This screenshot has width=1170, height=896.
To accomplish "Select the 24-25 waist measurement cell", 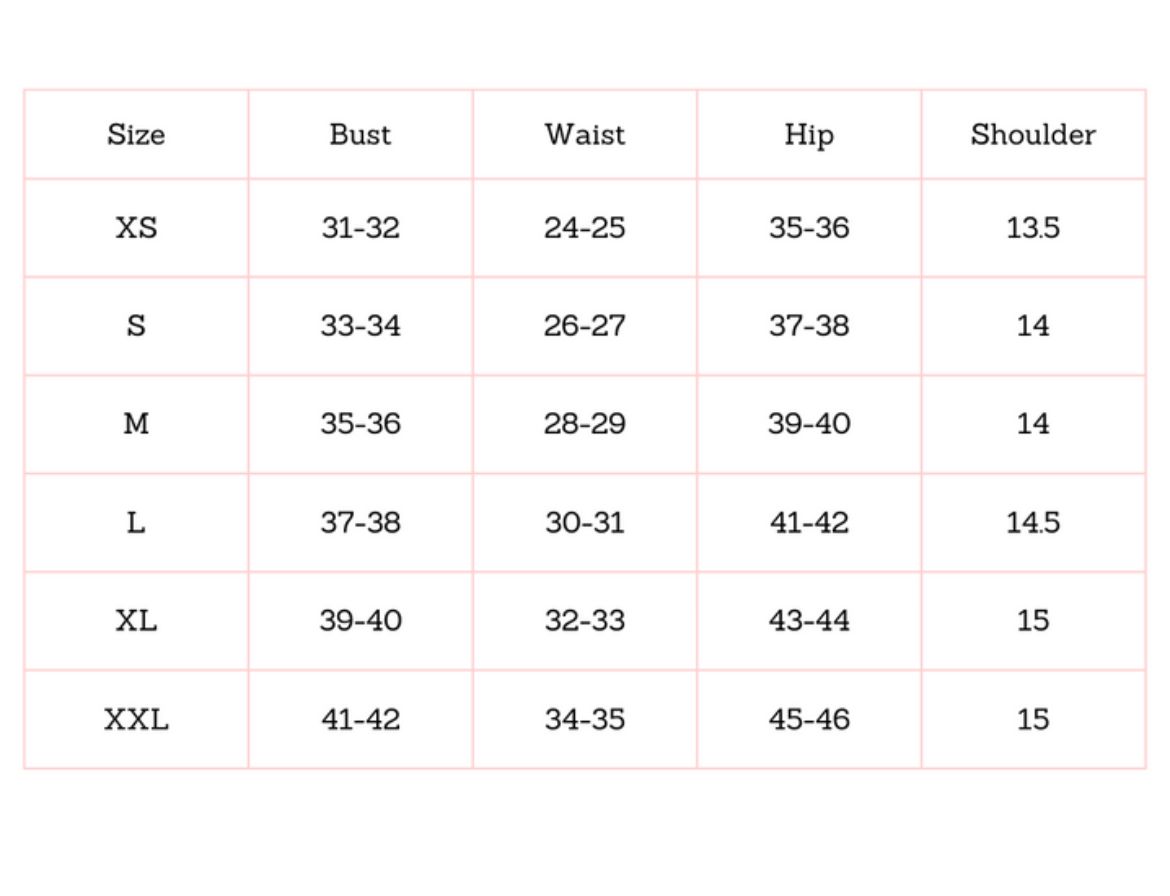I will tap(584, 228).
